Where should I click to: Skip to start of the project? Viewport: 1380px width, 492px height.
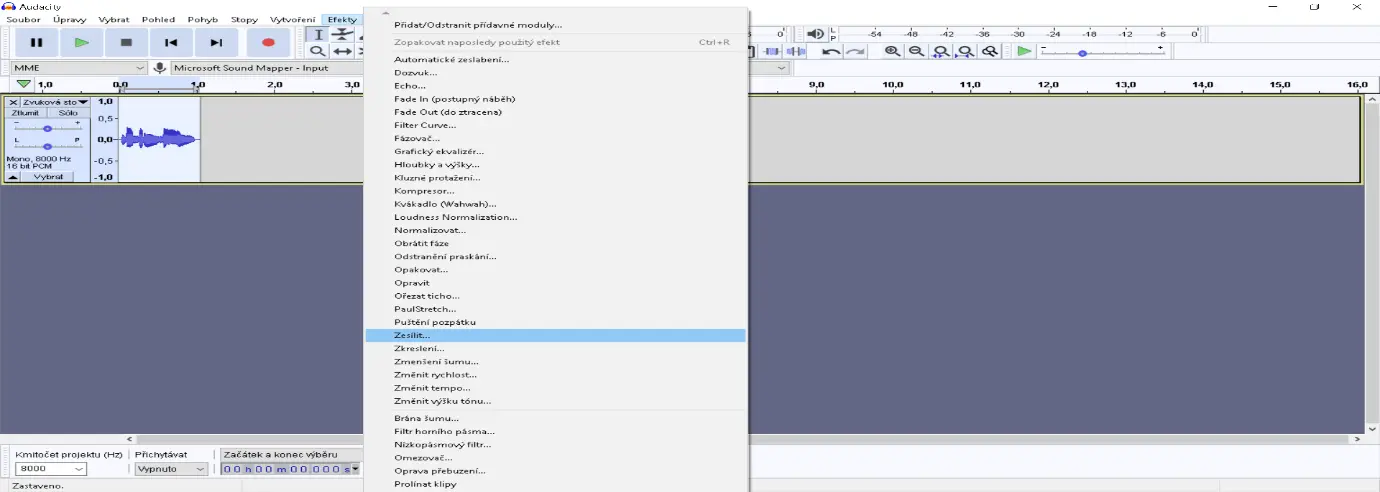coord(171,42)
